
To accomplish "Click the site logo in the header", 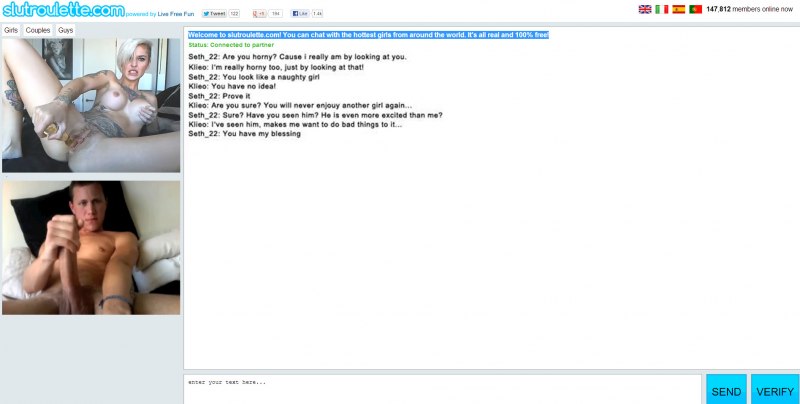I will tap(62, 11).
